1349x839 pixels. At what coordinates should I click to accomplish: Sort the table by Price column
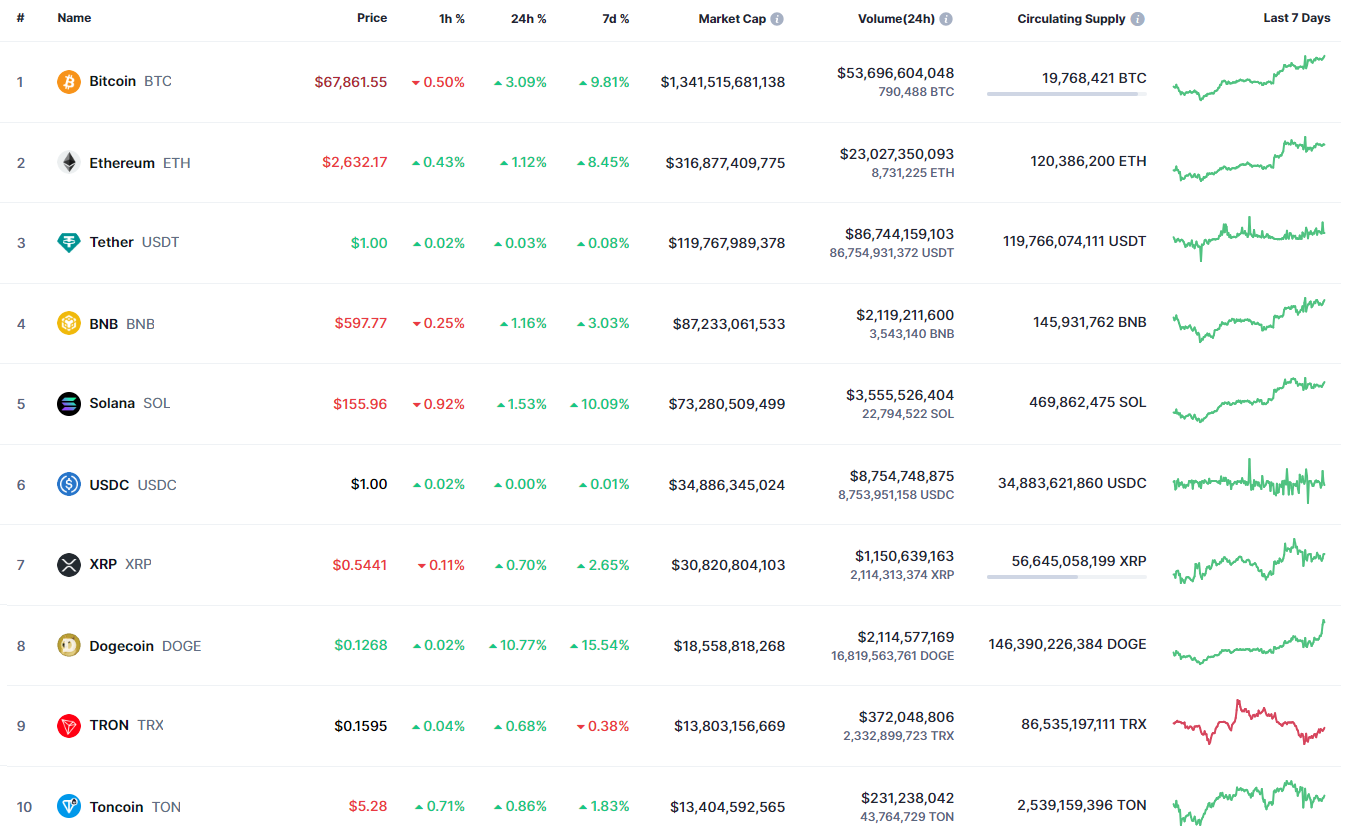click(x=372, y=18)
